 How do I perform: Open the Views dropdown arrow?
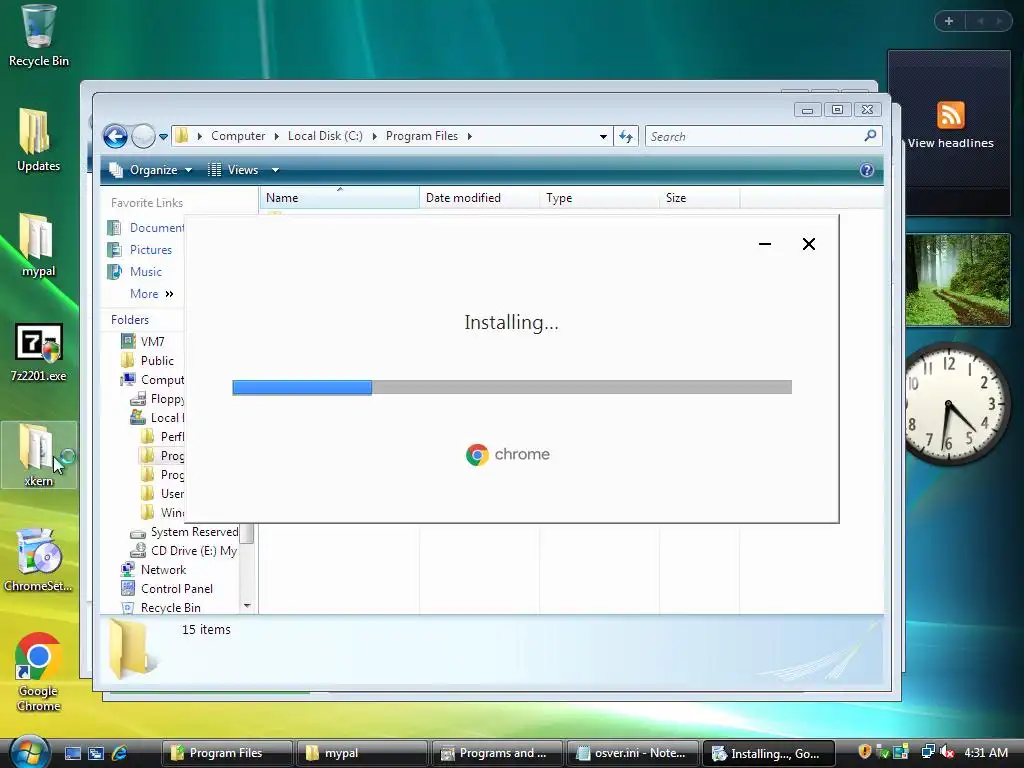(276, 170)
